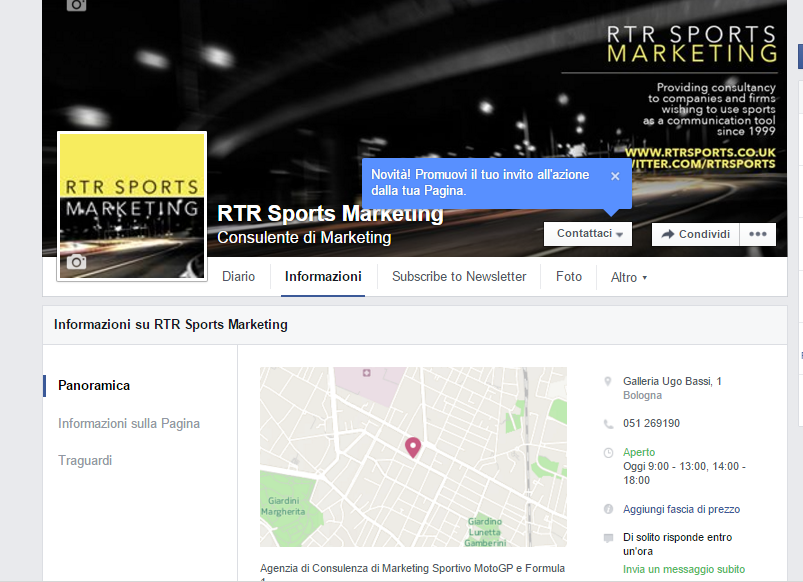The height and width of the screenshot is (582, 803).
Task: Click Giardini Margherita label on map
Action: [283, 506]
